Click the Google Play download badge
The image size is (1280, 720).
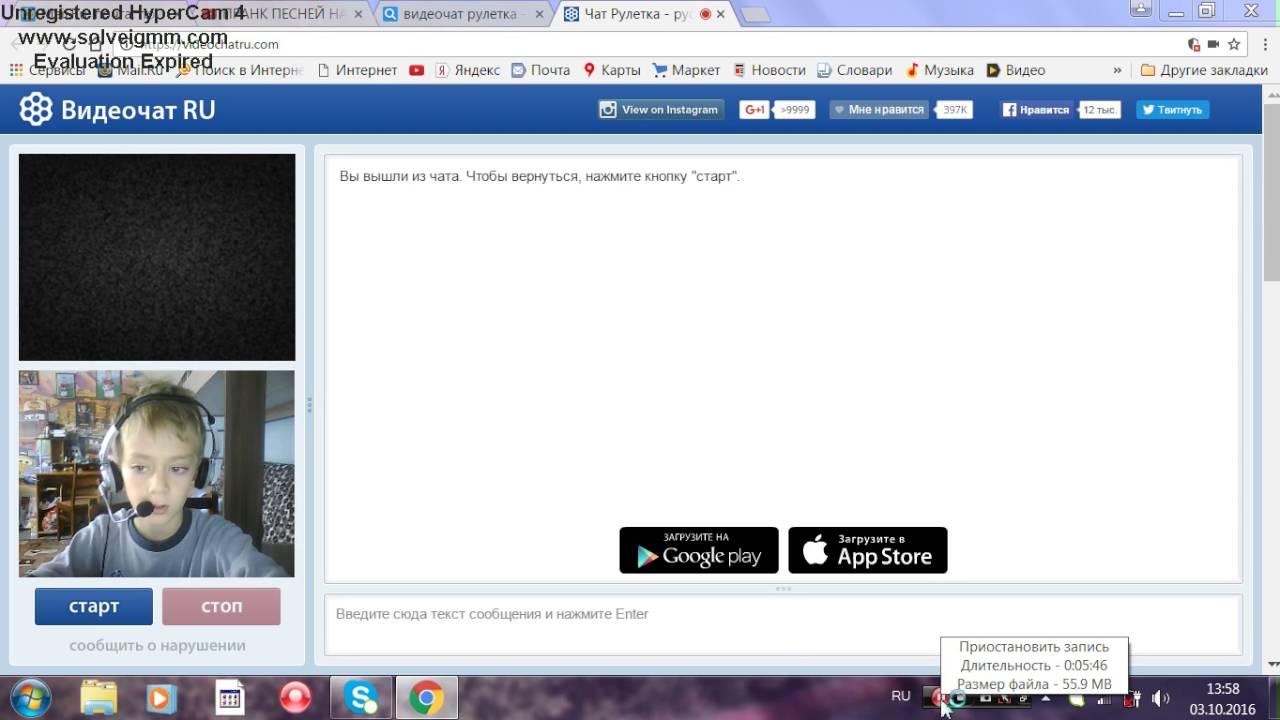point(699,550)
